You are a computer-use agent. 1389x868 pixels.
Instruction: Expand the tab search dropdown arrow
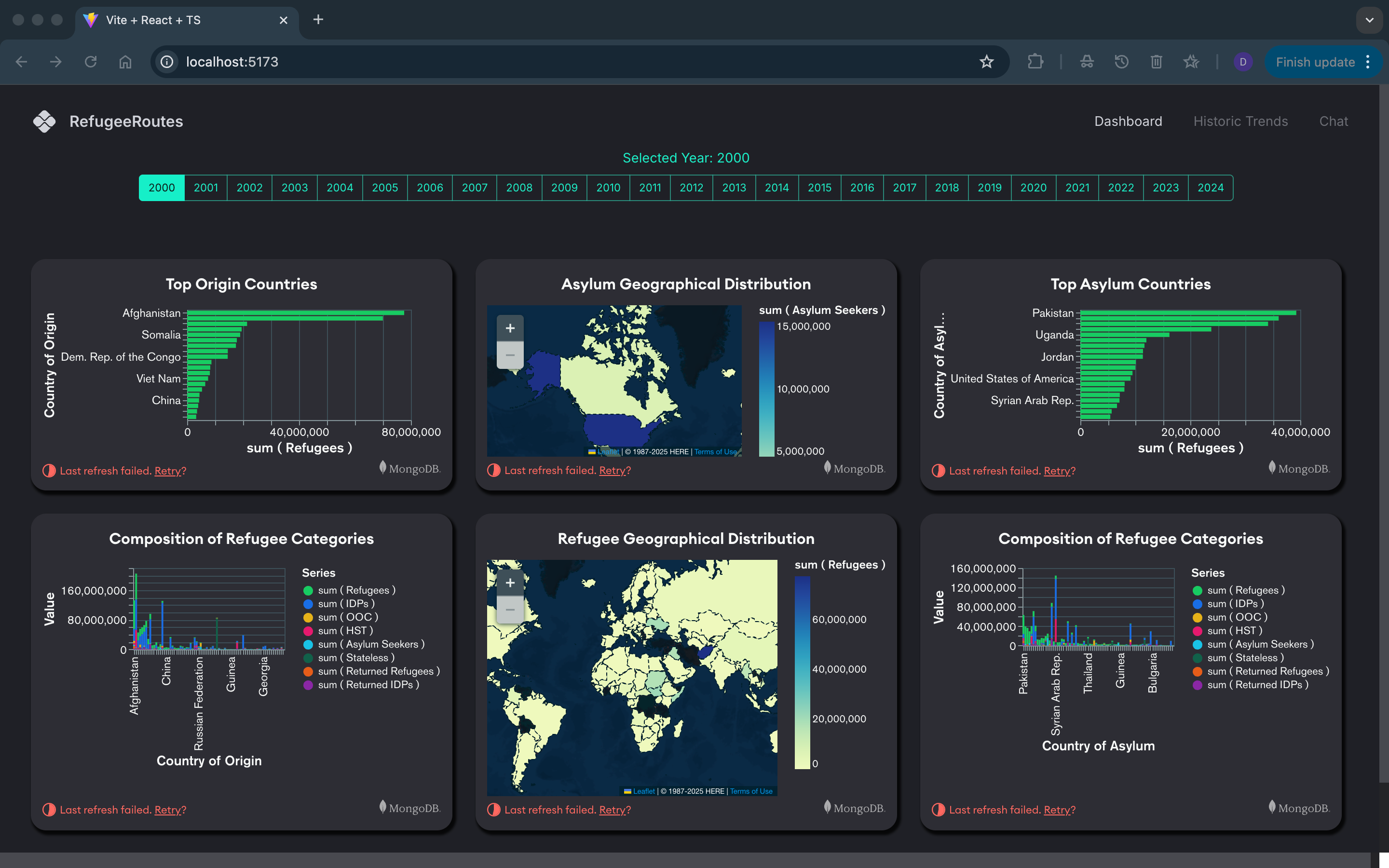tap(1370, 20)
